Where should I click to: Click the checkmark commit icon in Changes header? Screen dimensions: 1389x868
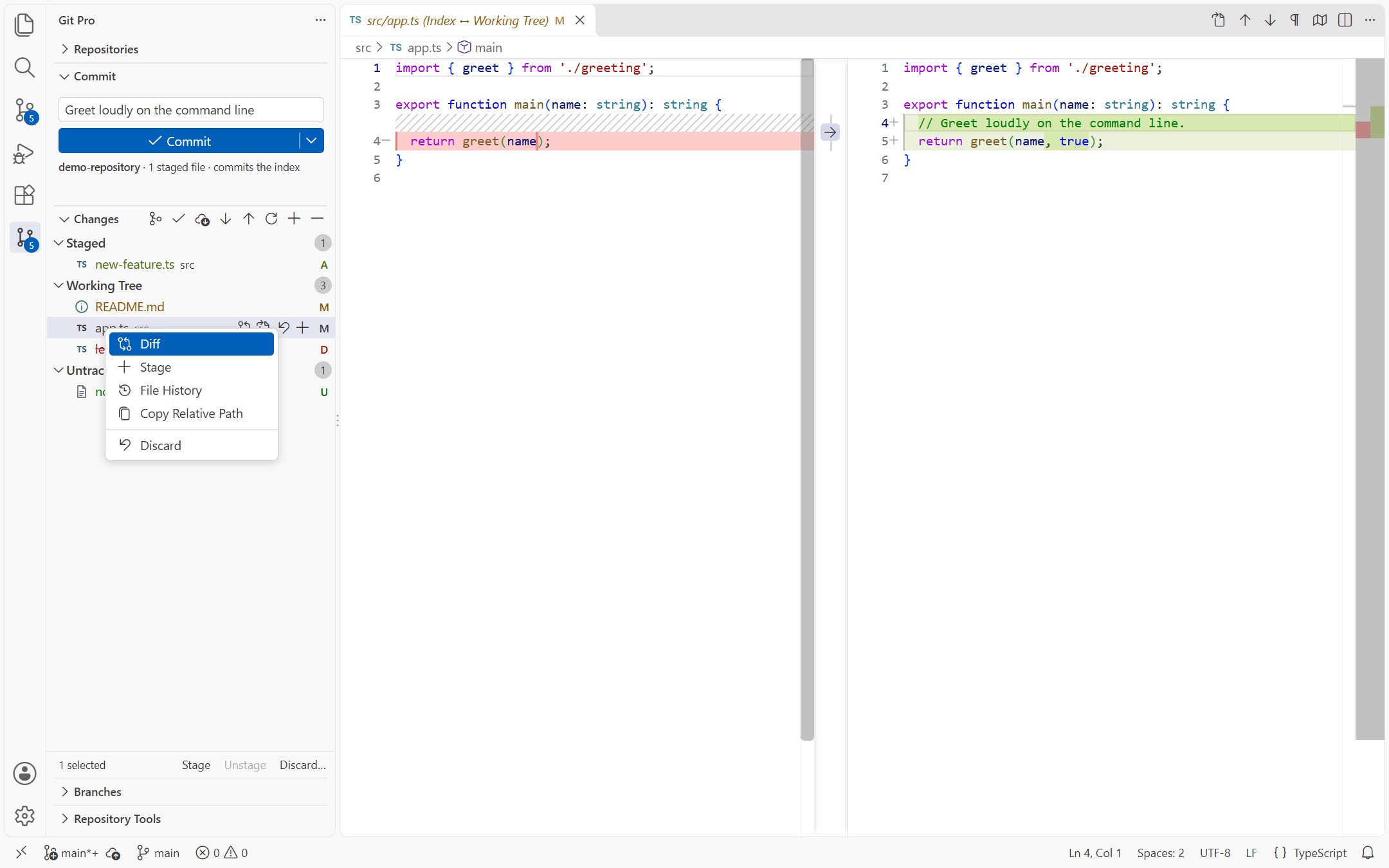pyautogui.click(x=179, y=219)
